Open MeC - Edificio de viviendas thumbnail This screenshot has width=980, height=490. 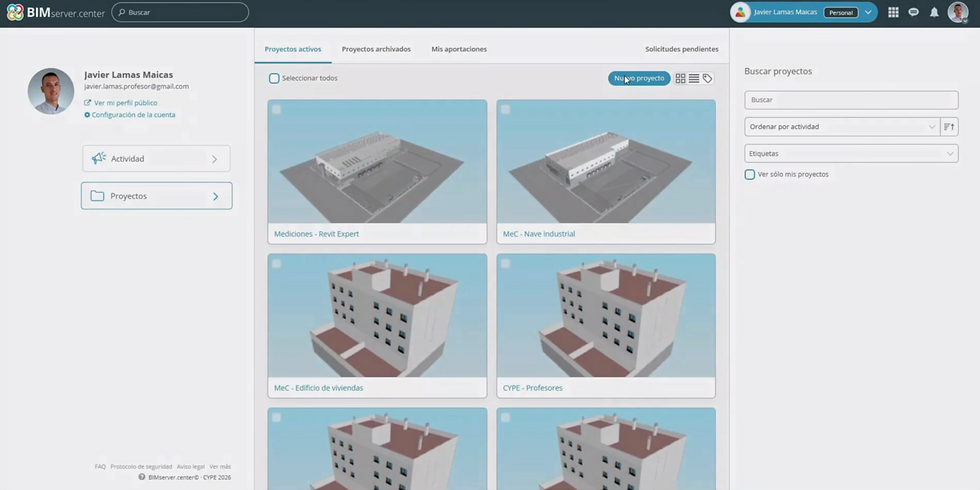tap(378, 316)
